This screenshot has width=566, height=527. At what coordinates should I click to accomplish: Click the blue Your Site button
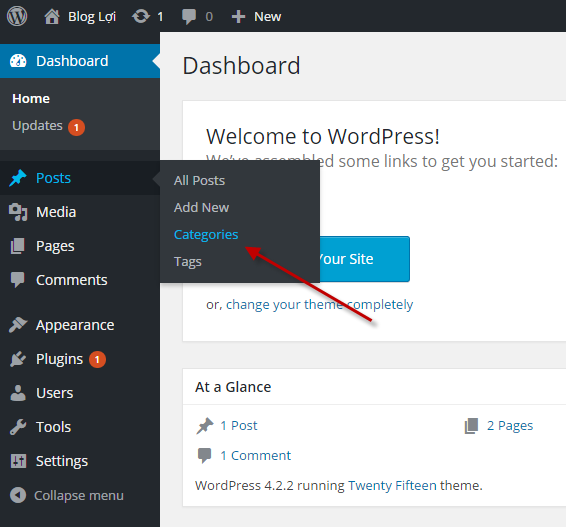tap(365, 259)
